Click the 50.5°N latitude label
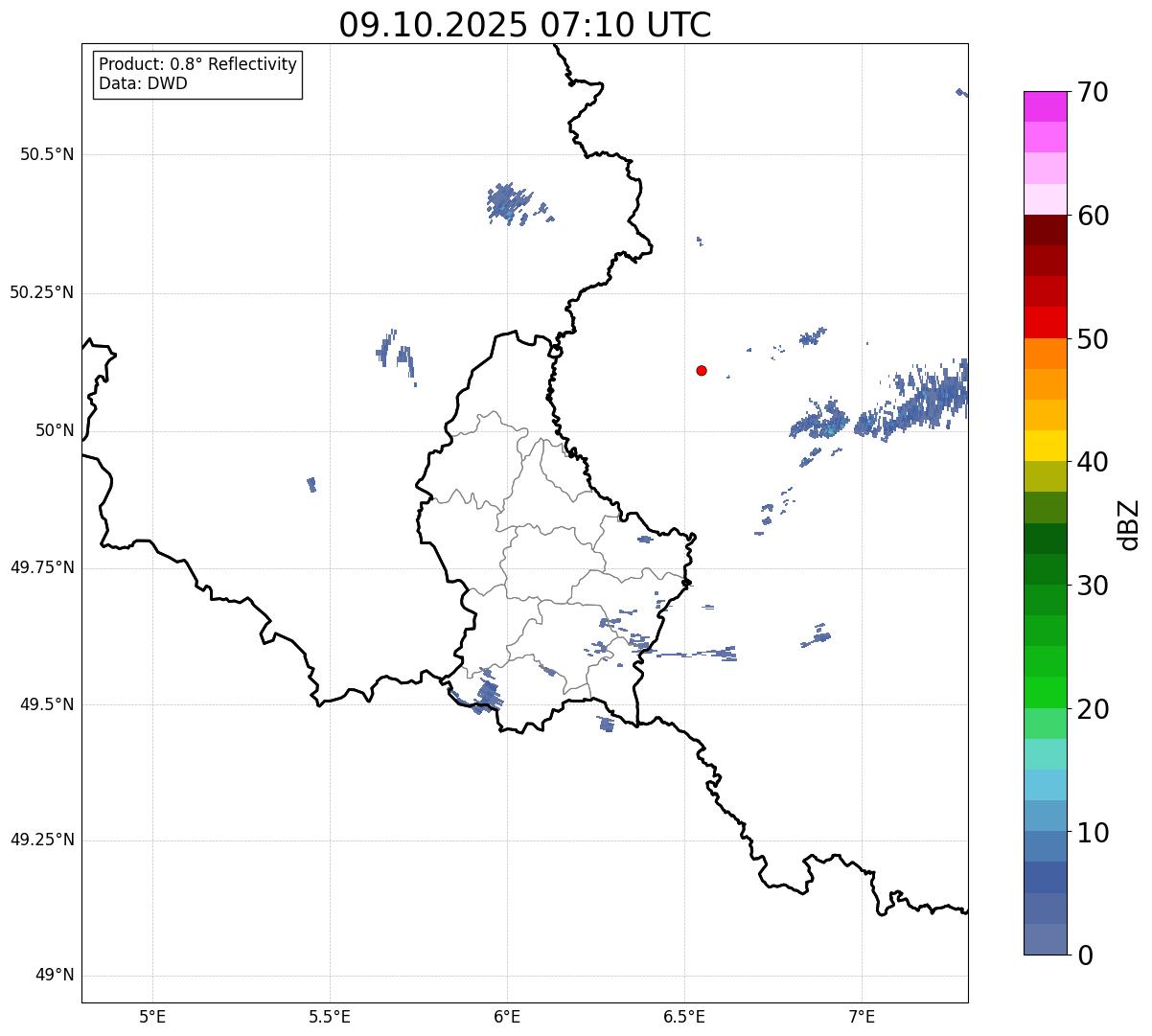The width and height of the screenshot is (1152, 1036). (x=47, y=154)
